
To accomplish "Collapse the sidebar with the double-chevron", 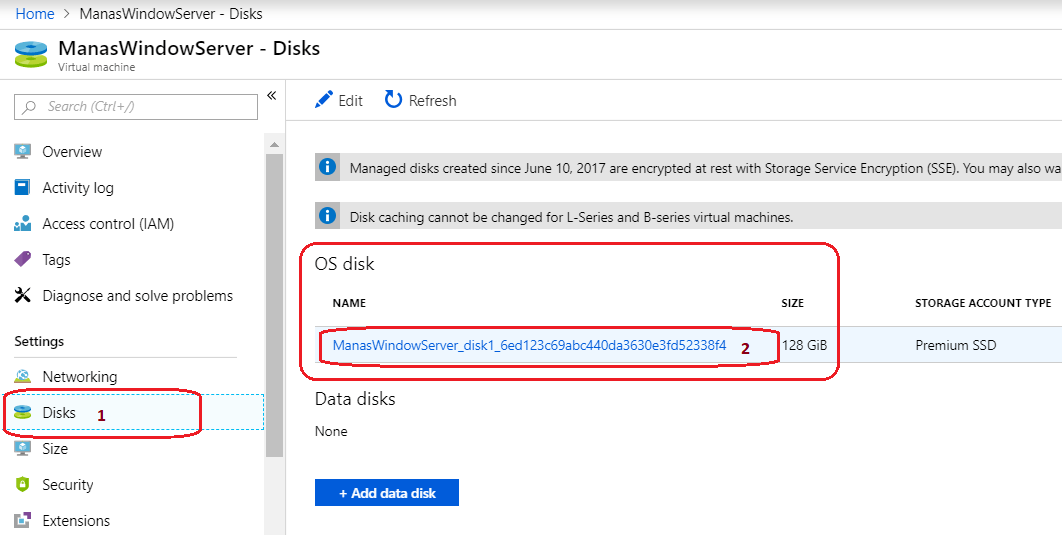I will [x=272, y=95].
